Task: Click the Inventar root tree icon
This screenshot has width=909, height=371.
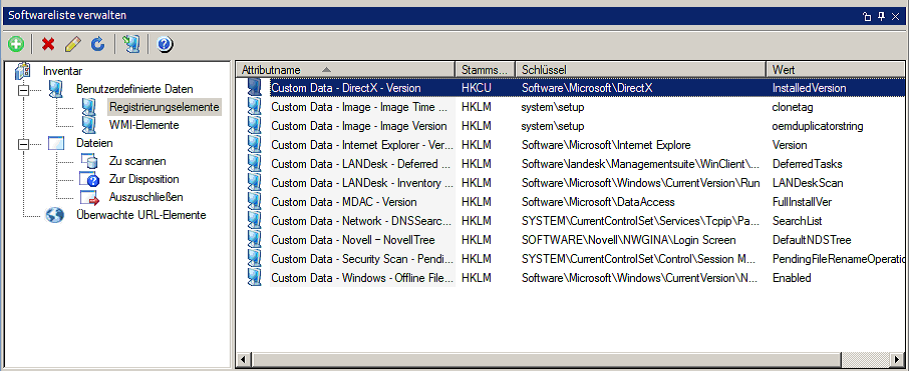Action: pos(23,71)
